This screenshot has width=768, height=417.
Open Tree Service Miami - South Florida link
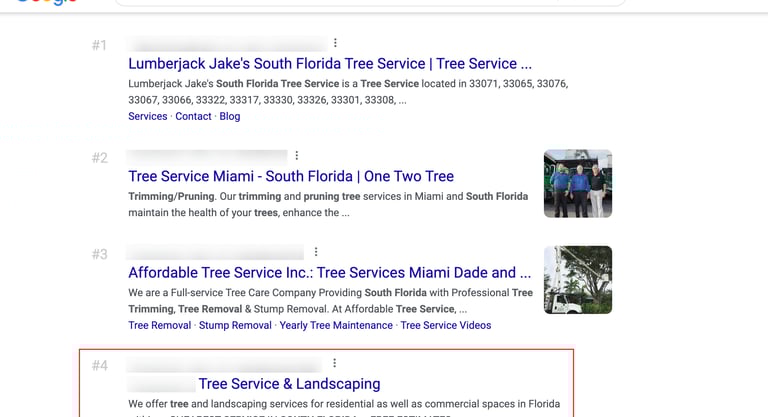point(291,176)
